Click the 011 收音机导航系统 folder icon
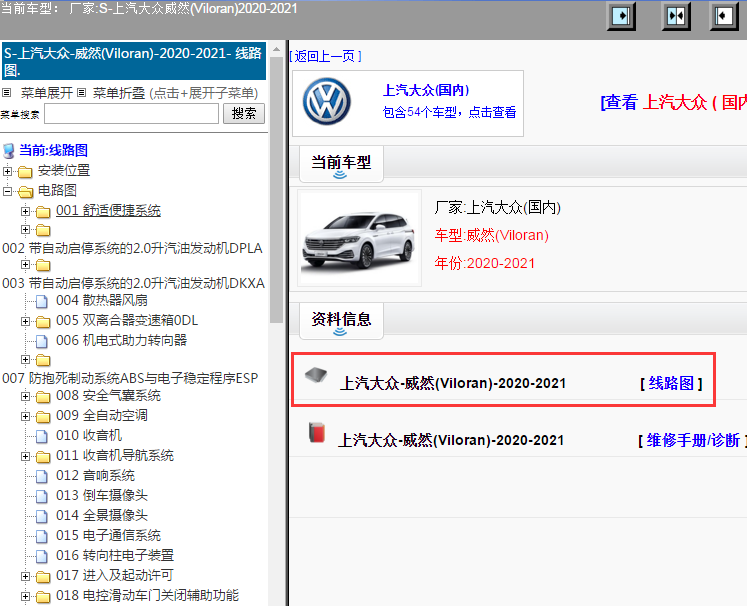Viewport: 747px width, 606px height. (x=43, y=456)
